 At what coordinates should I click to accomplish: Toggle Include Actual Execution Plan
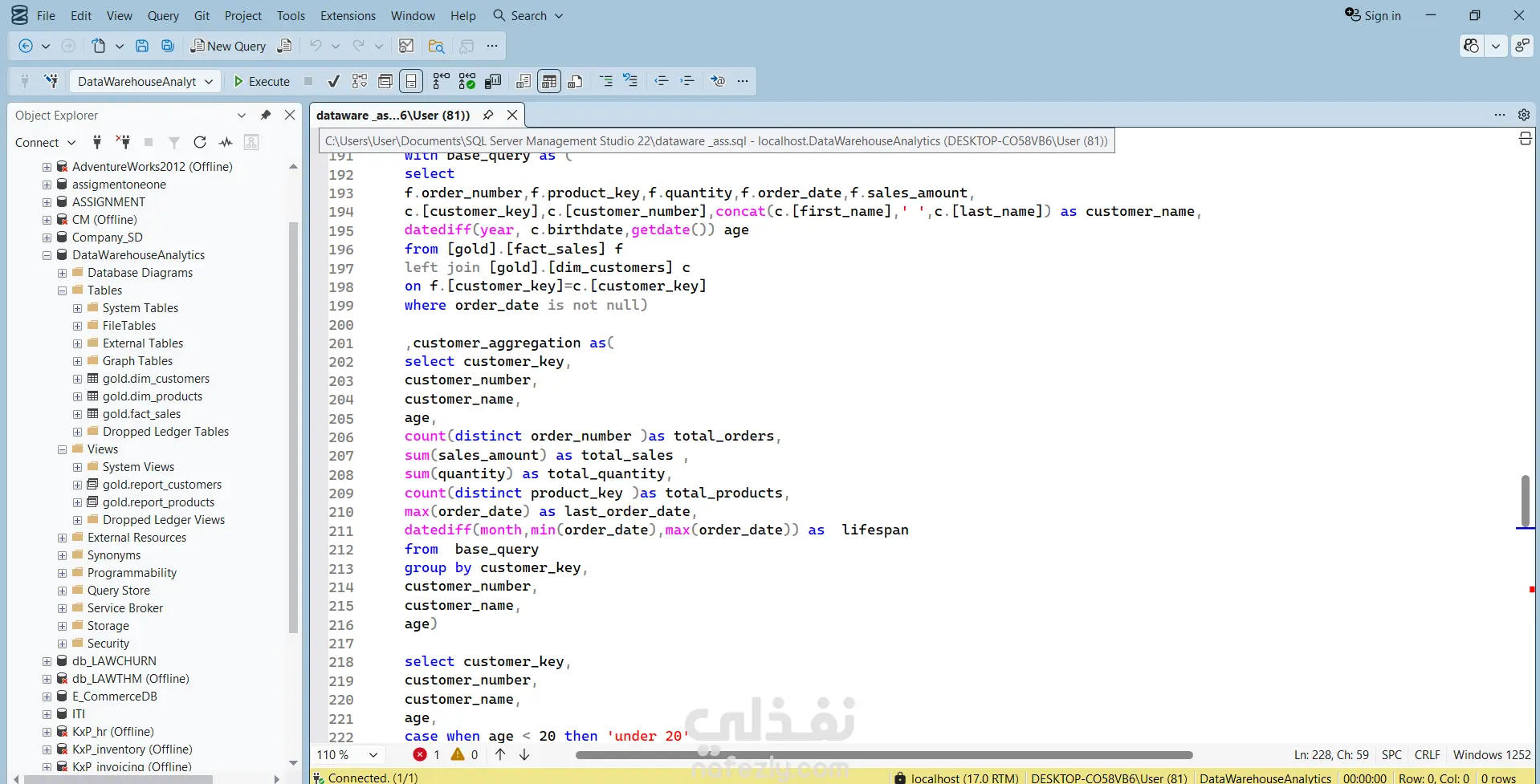point(442,81)
